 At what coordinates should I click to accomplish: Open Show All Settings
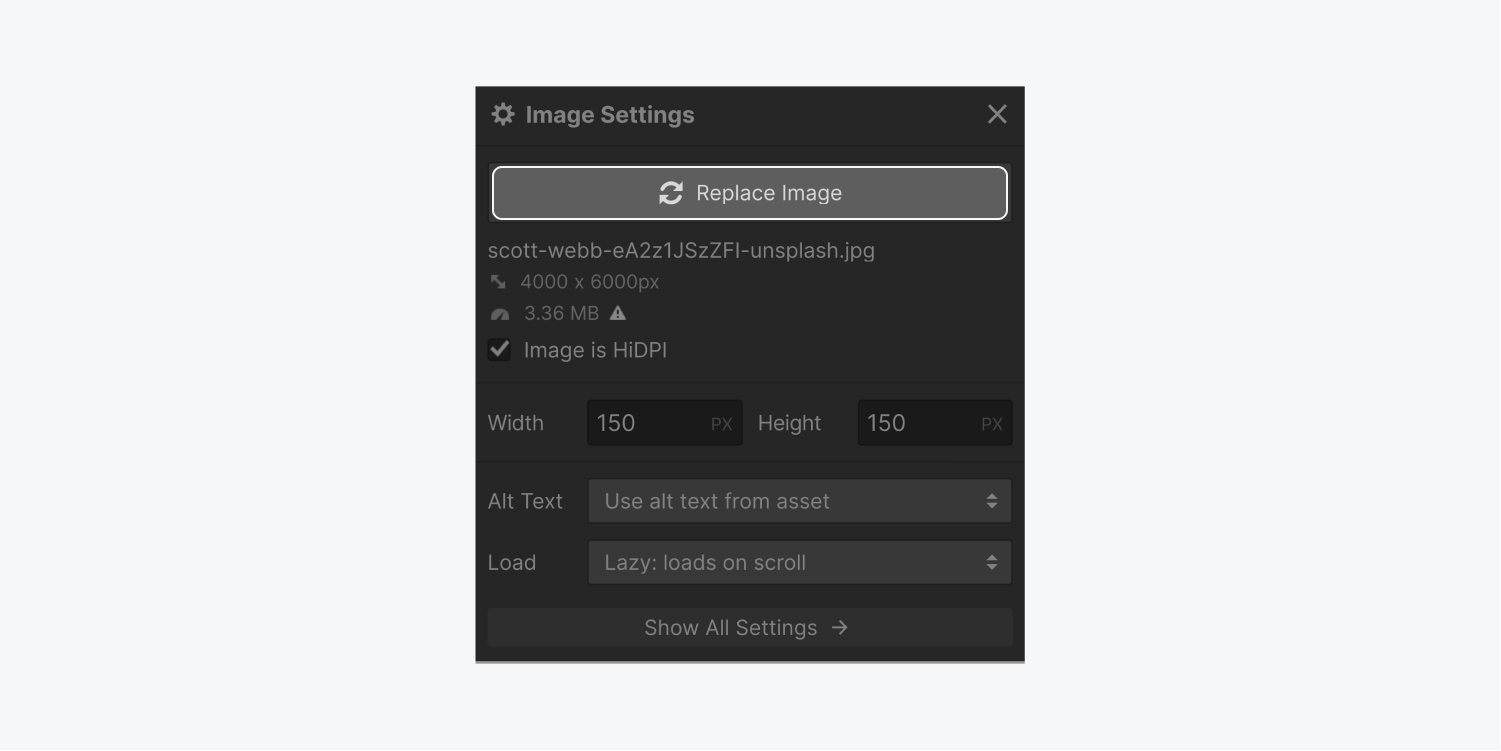tap(749, 628)
